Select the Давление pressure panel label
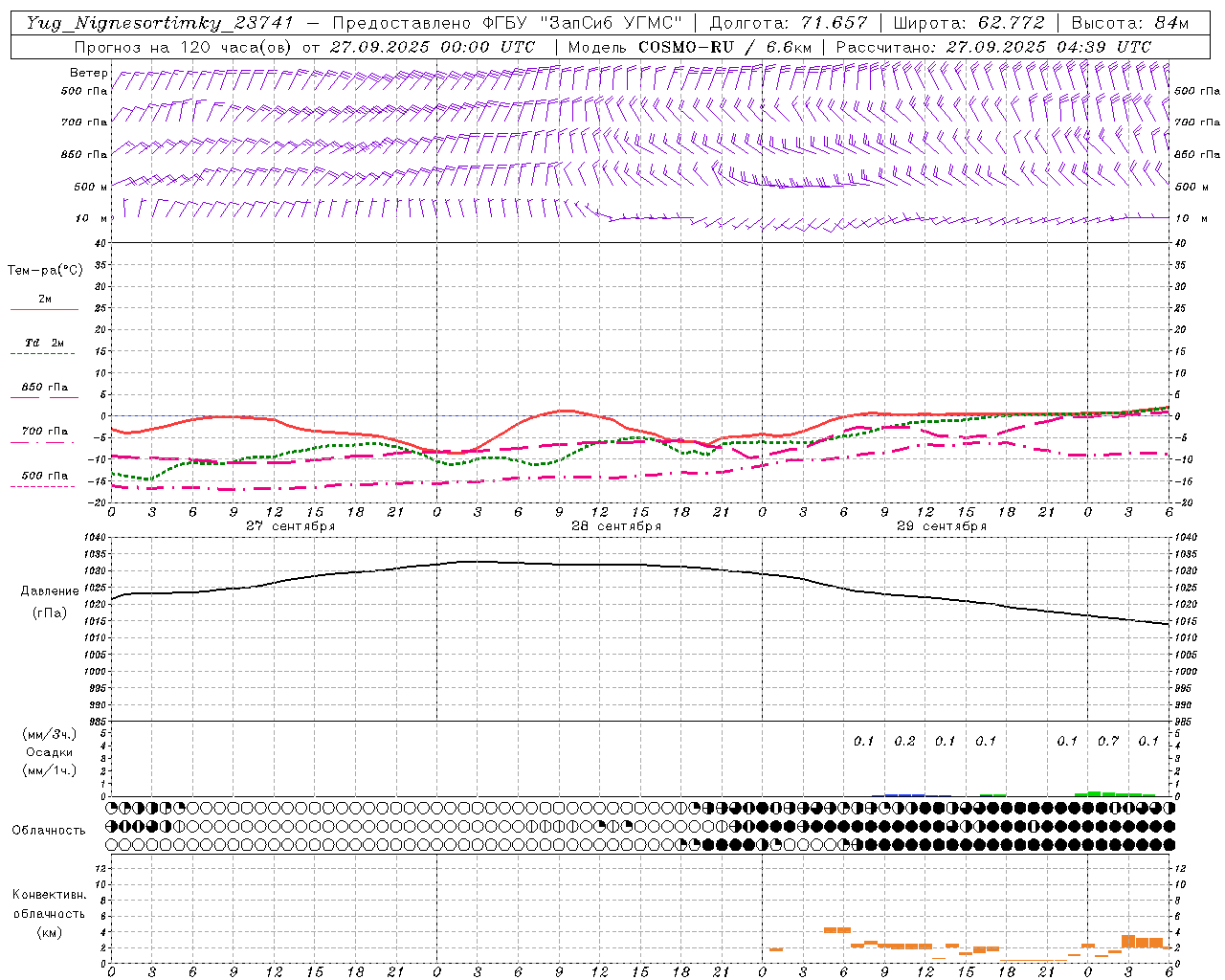This screenshot has height=980, width=1225. [50, 591]
